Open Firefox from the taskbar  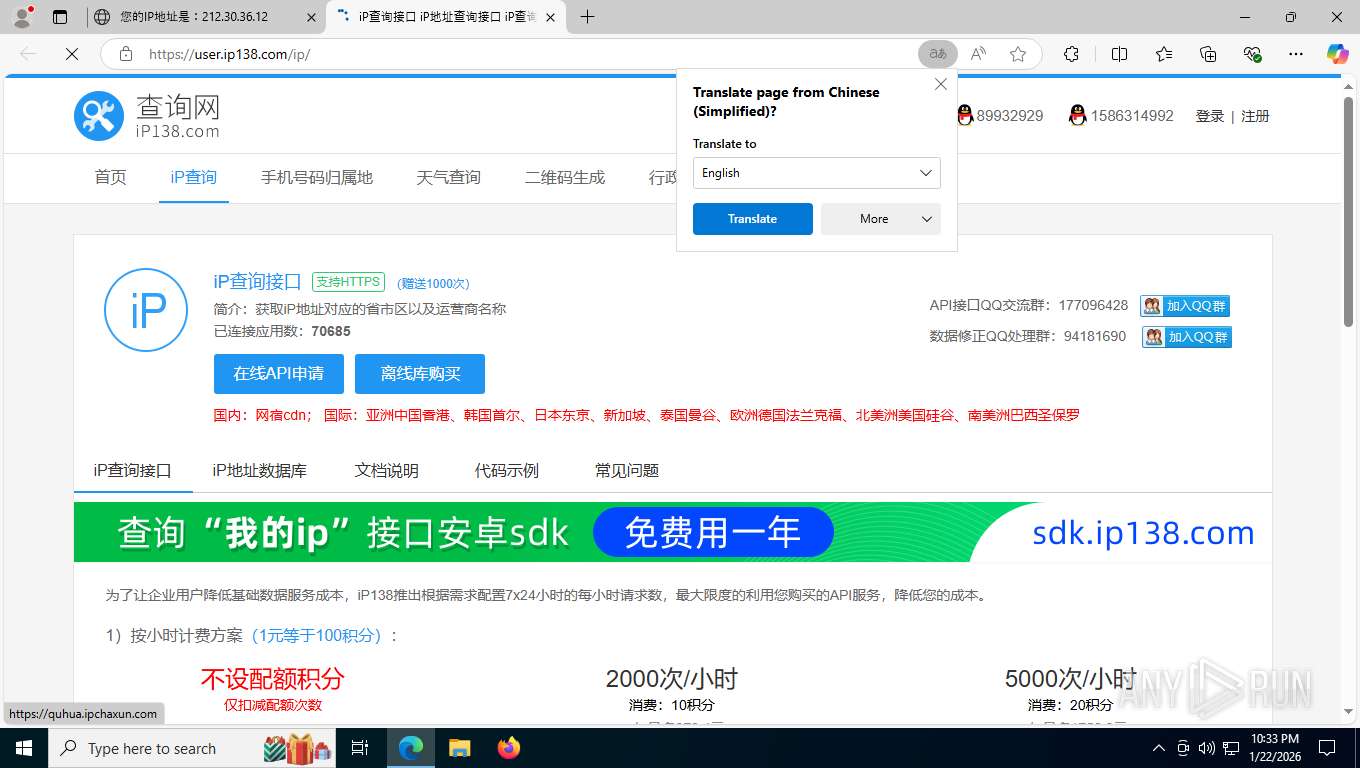tap(509, 748)
